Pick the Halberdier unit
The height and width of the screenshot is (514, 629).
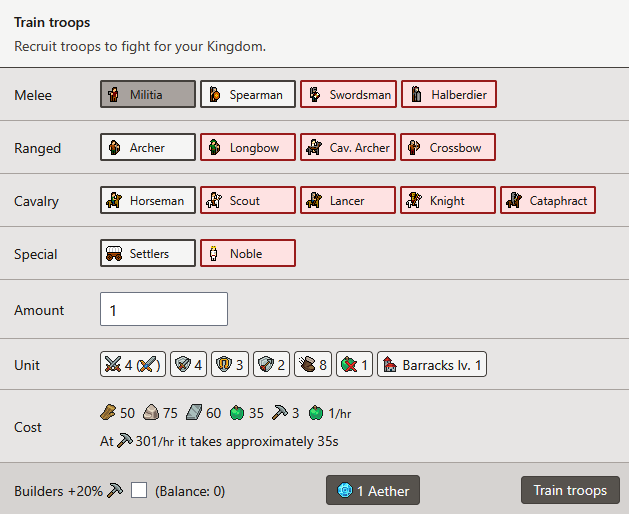tap(448, 94)
